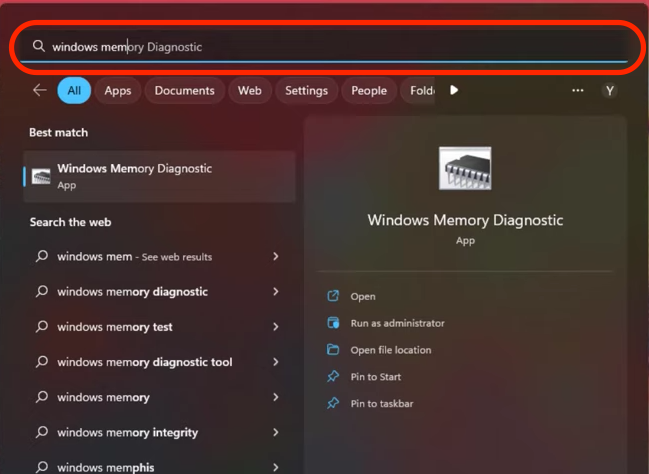Click the search input field text
Screen dimensions: 649x474
127,47
